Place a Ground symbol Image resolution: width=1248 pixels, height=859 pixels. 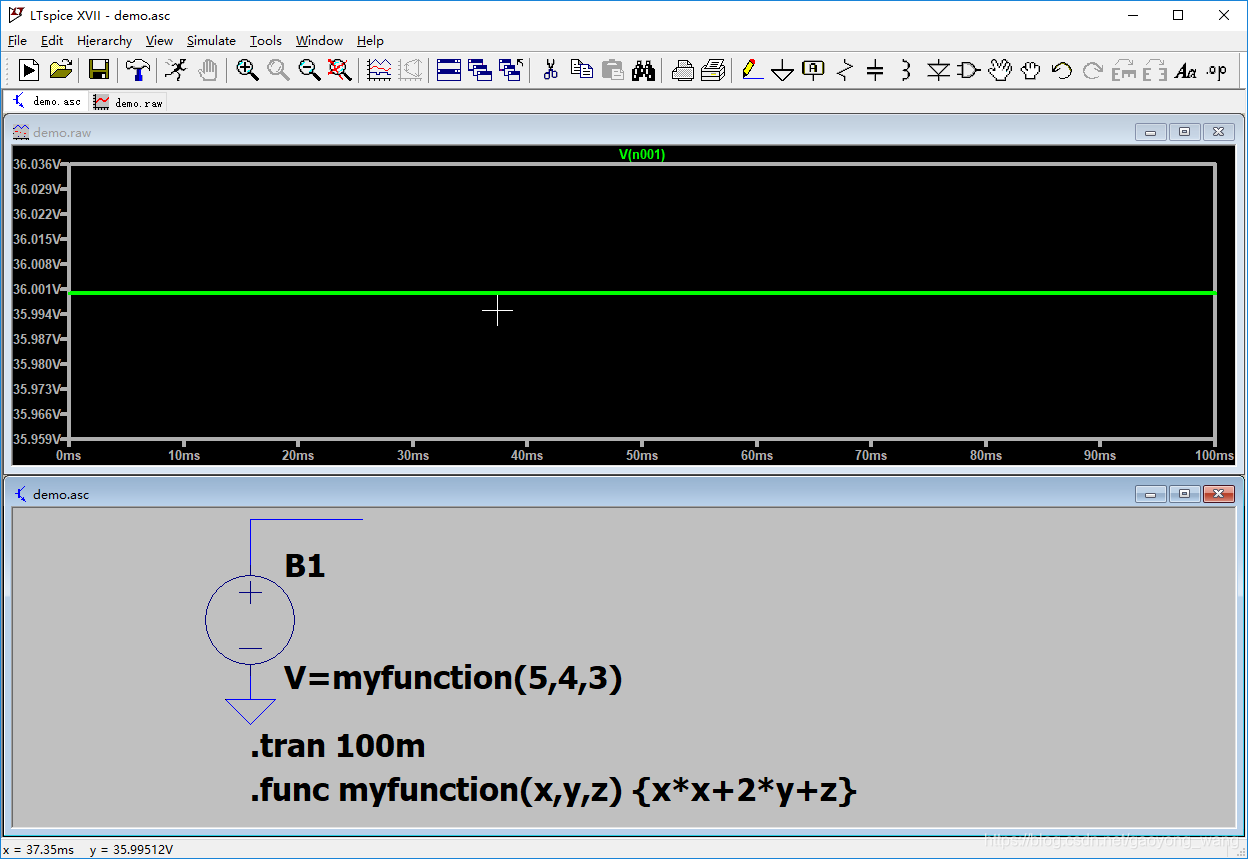coord(783,70)
